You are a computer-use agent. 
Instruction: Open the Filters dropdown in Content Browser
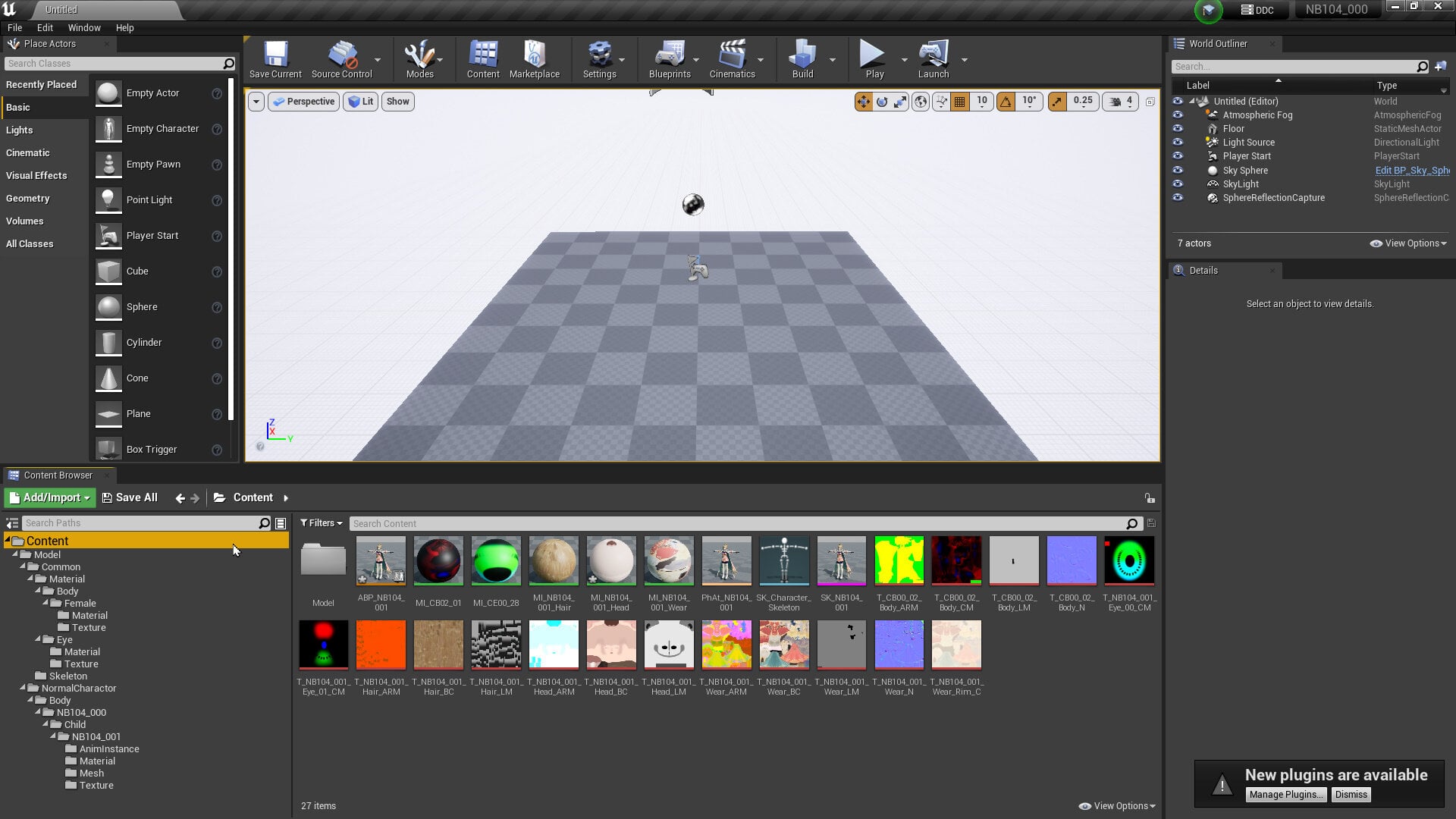coord(321,523)
